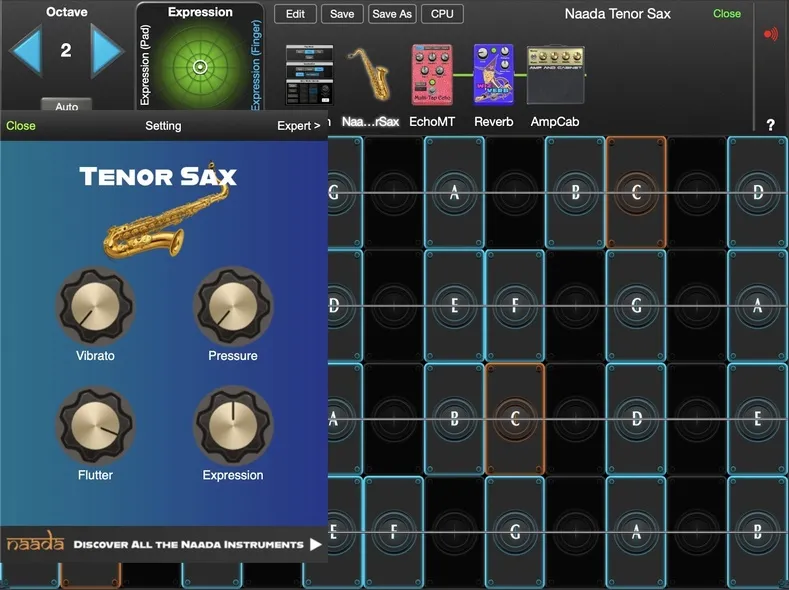The height and width of the screenshot is (590, 789).
Task: Click the Naada logo in banner
Action: tap(35, 542)
